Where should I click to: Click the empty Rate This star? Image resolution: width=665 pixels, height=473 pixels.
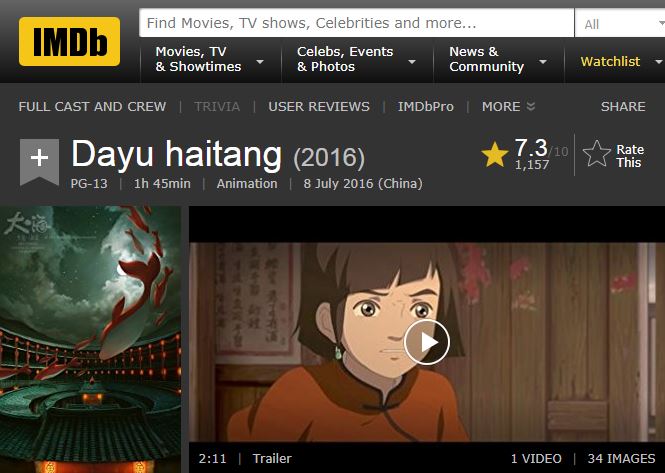coord(596,154)
